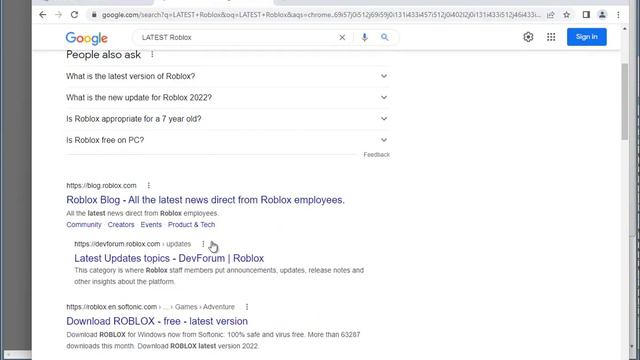The height and width of the screenshot is (360, 640).
Task: Submit search with magnifier icon
Action: tap(384, 37)
